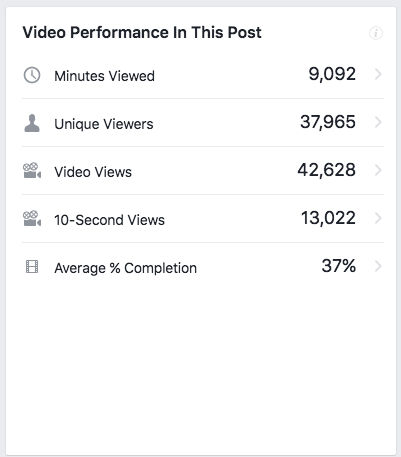Image resolution: width=401 pixels, height=457 pixels.
Task: Click the 37% completion value
Action: pos(339,266)
